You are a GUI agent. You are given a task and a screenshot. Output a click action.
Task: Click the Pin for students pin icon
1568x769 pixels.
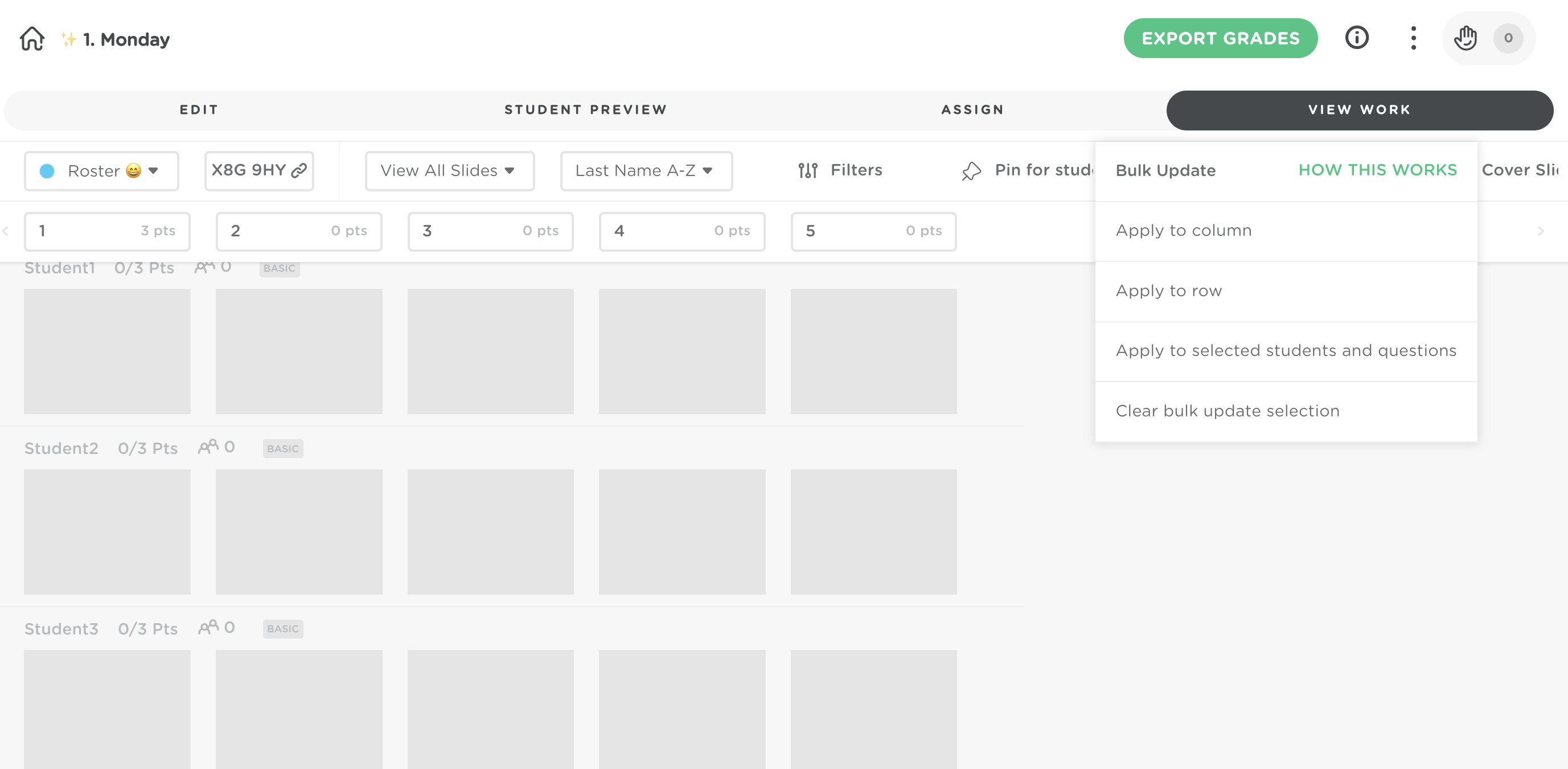pos(971,171)
